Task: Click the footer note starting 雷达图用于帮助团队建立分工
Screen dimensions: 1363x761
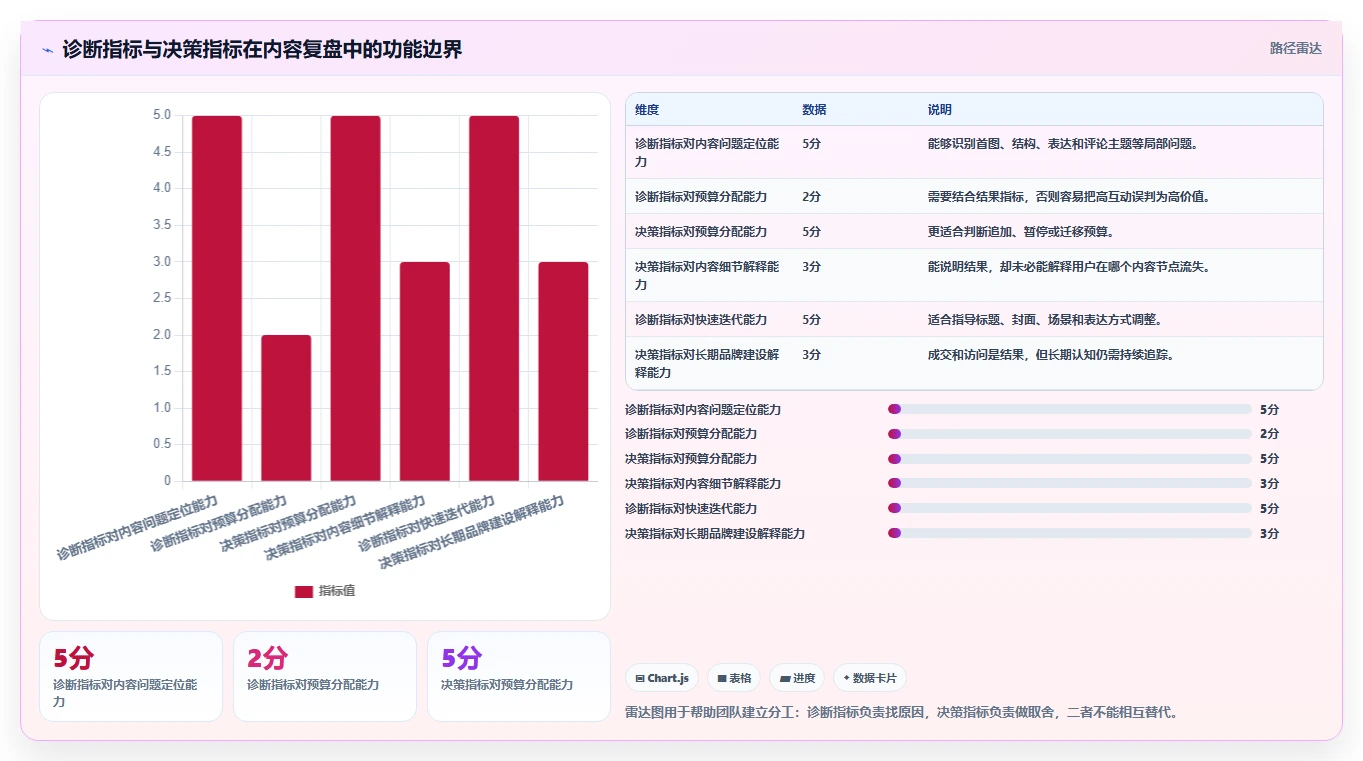Action: coord(903,712)
